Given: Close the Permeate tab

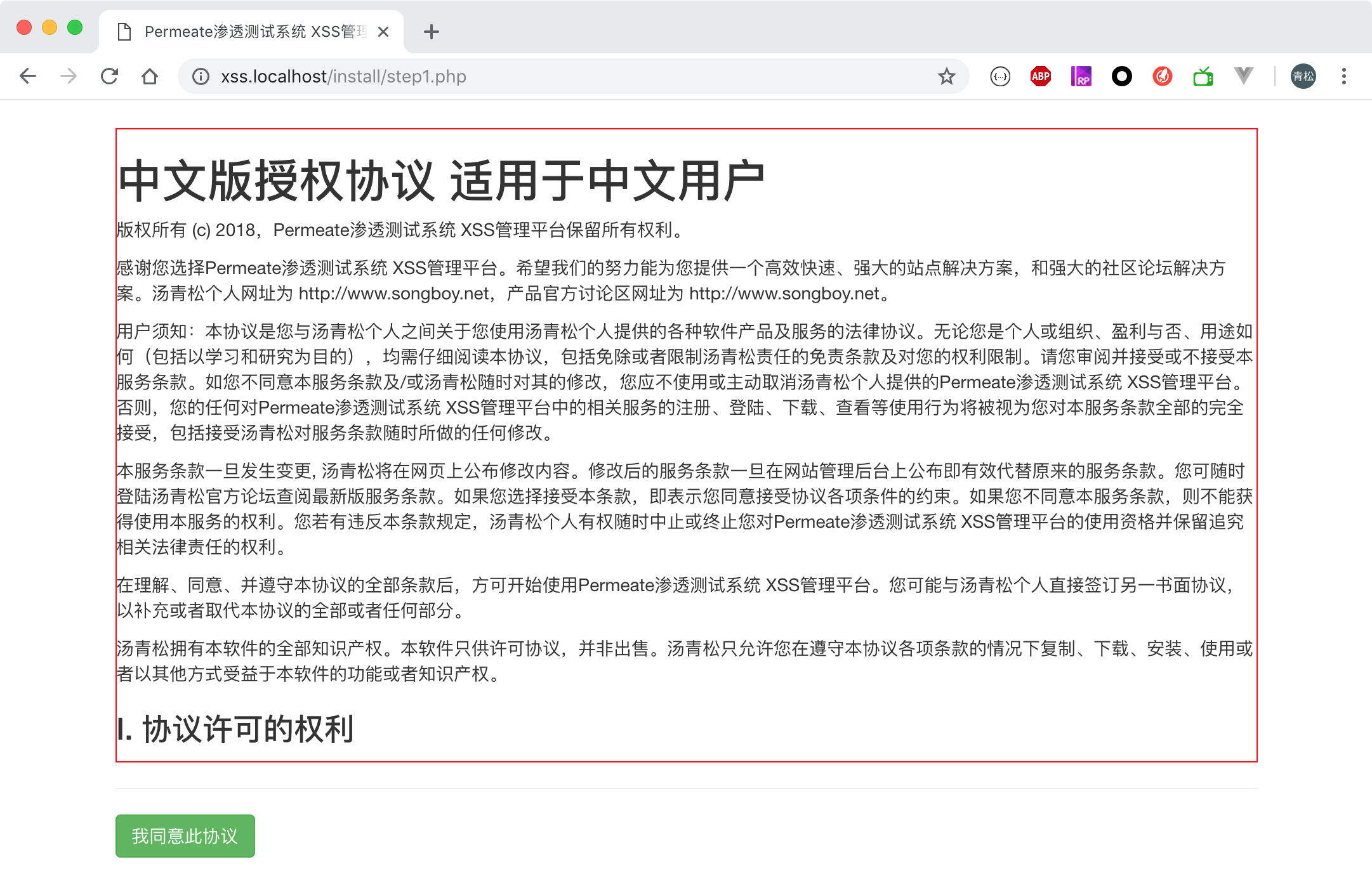Looking at the screenshot, I should pos(383,32).
